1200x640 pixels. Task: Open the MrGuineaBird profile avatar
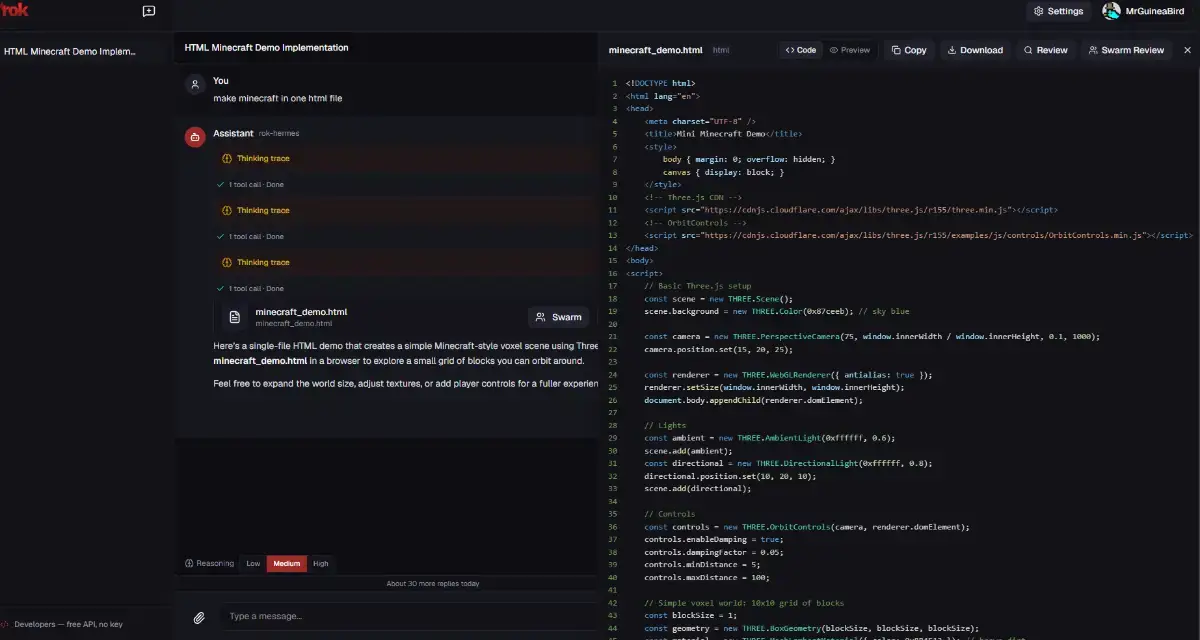click(1111, 11)
